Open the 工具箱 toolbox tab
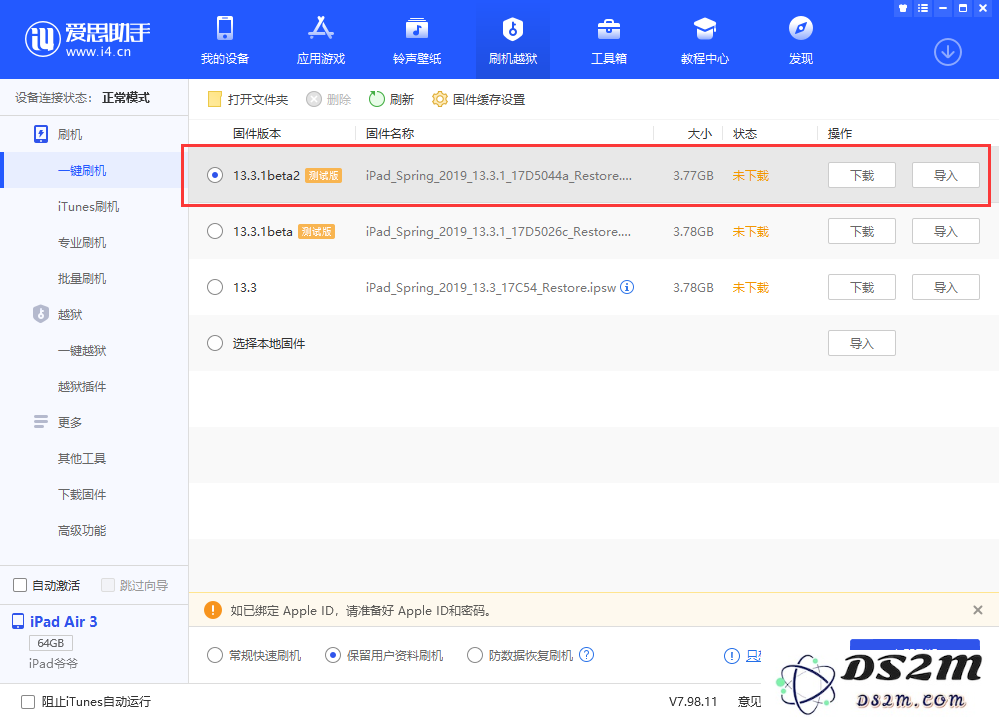This screenshot has height=718, width=999. [x=608, y=39]
